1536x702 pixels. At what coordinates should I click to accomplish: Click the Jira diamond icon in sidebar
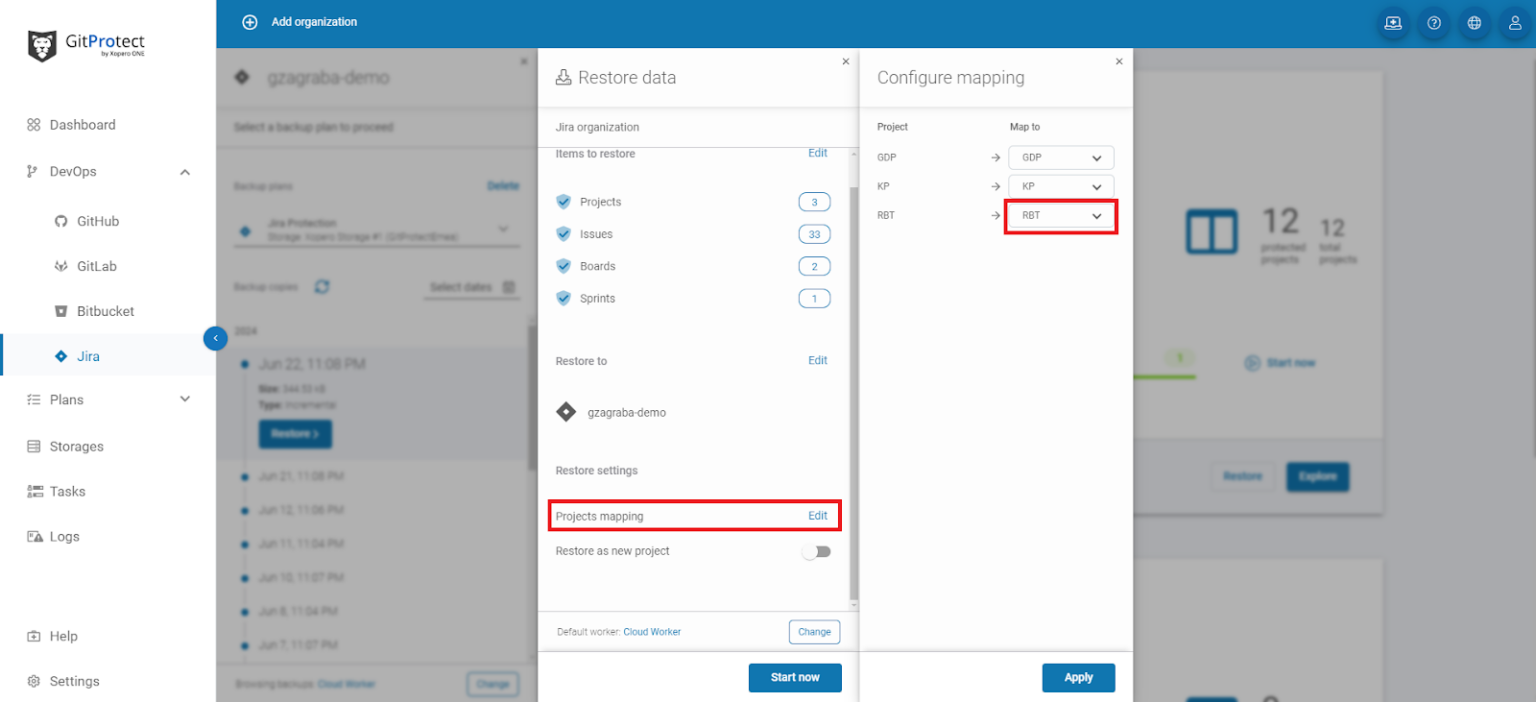(x=61, y=356)
